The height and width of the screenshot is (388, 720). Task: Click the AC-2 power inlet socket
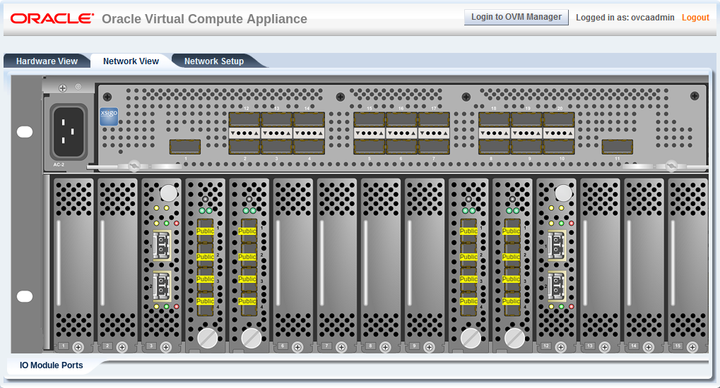68,131
